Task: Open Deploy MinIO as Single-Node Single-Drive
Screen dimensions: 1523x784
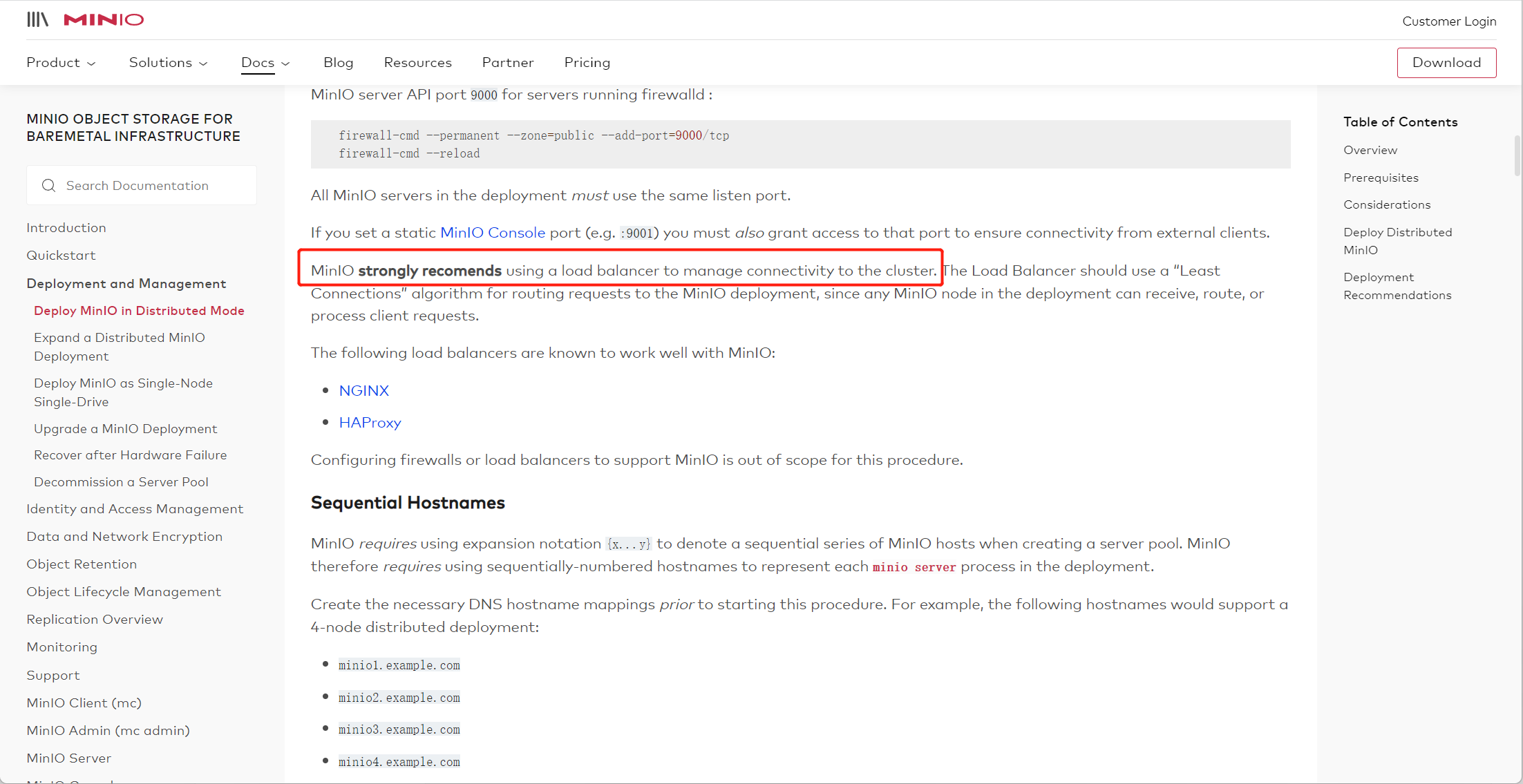Action: 123,392
